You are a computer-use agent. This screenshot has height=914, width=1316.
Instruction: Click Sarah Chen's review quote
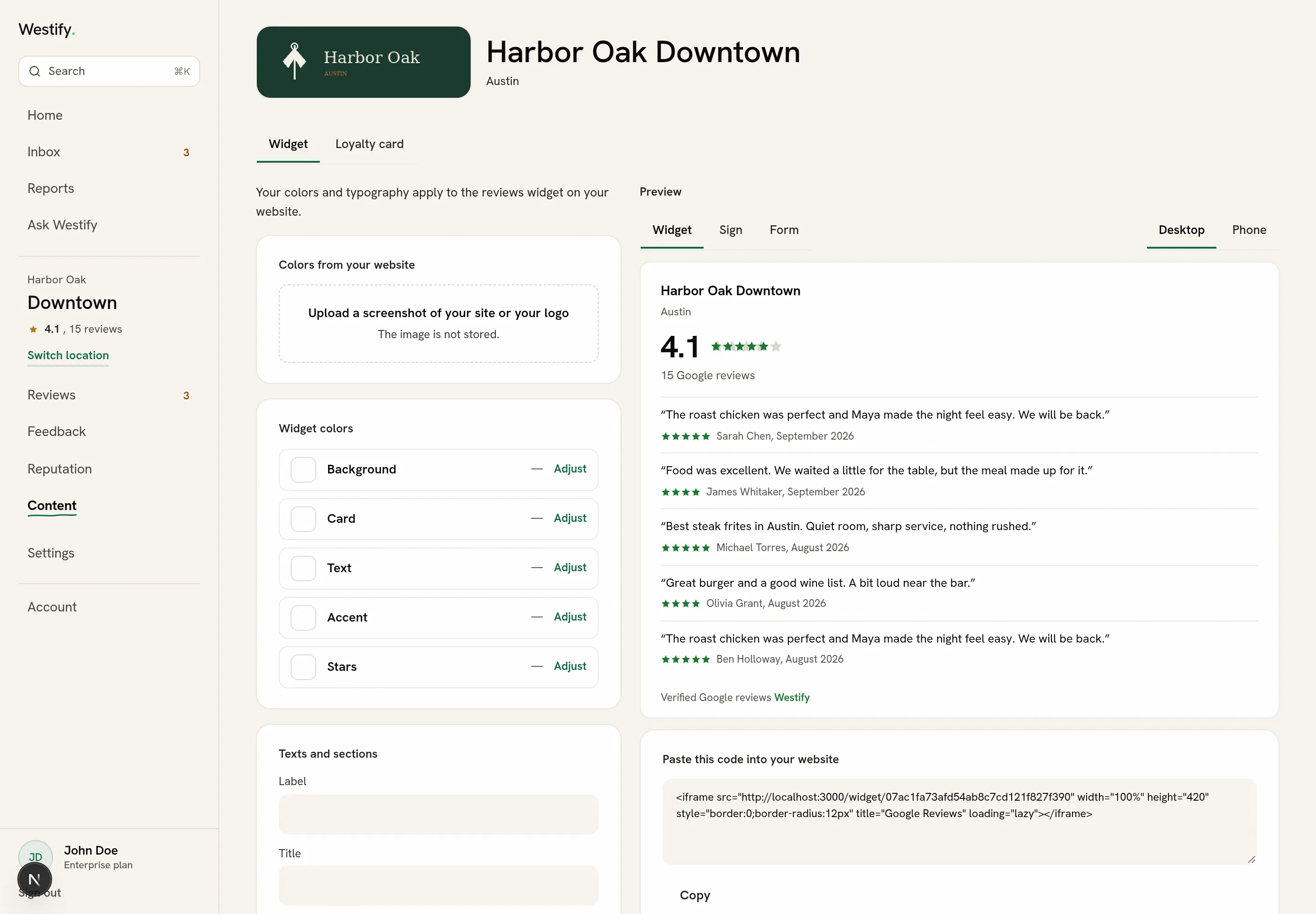[x=885, y=414]
